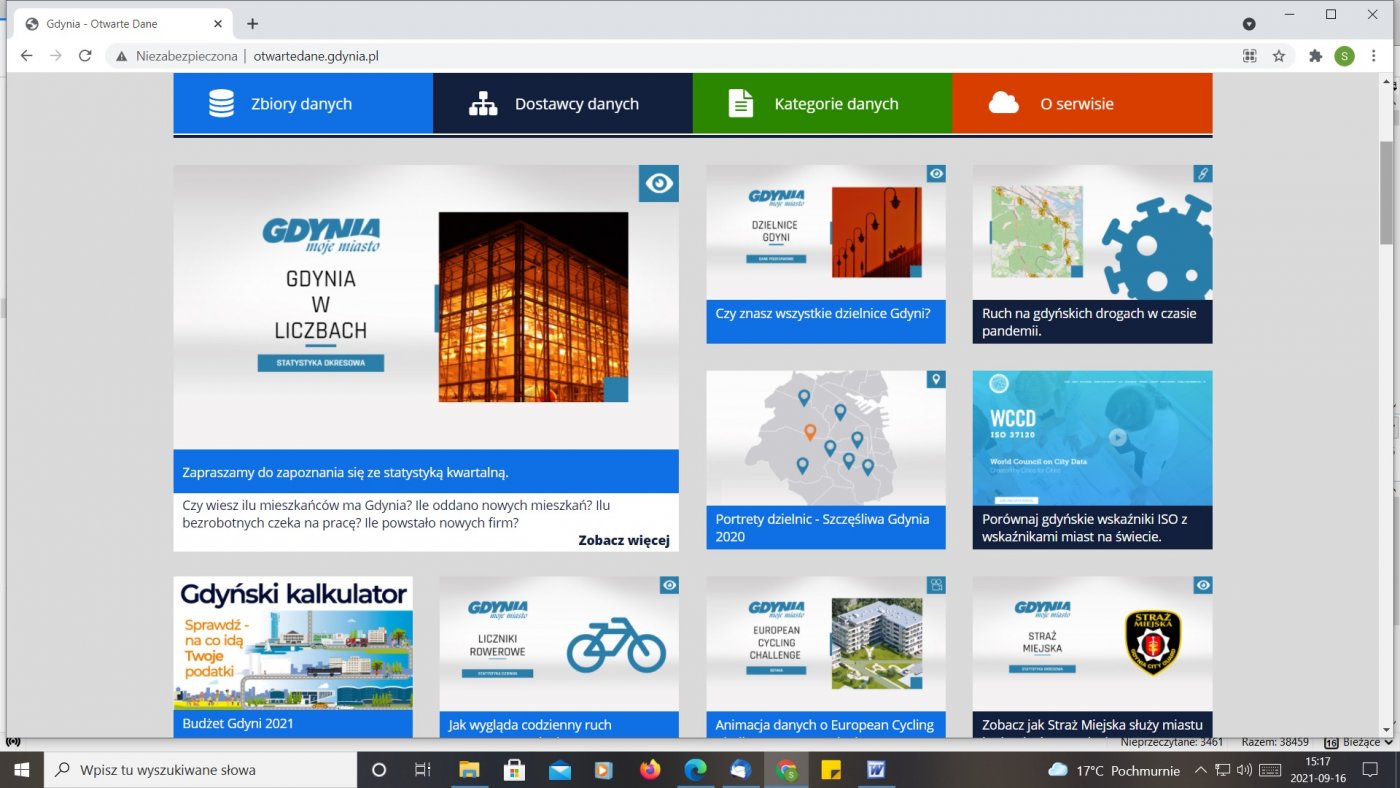Click the map pin icon on Portrety dzielnic tile
The width and height of the screenshot is (1400, 788).
[936, 380]
